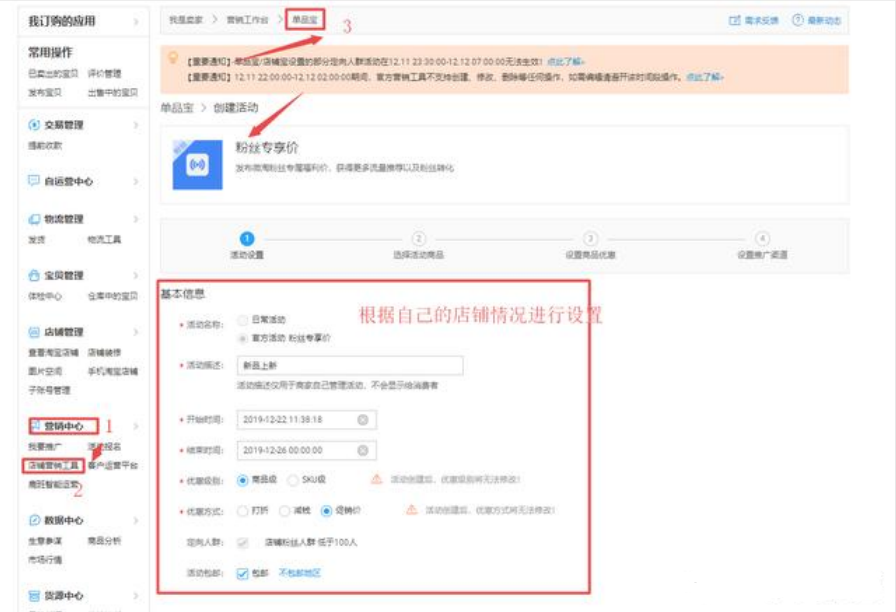Click the 物流管理 sidebar icon

click(x=34, y=219)
